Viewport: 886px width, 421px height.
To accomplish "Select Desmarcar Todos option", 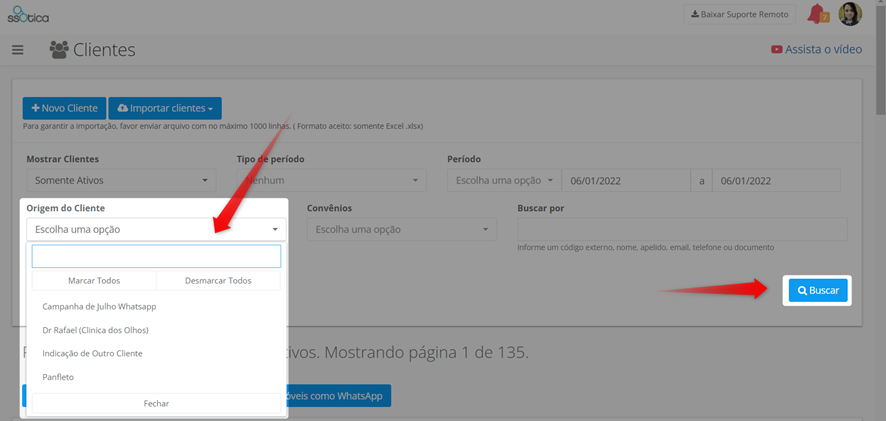I will coord(218,281).
